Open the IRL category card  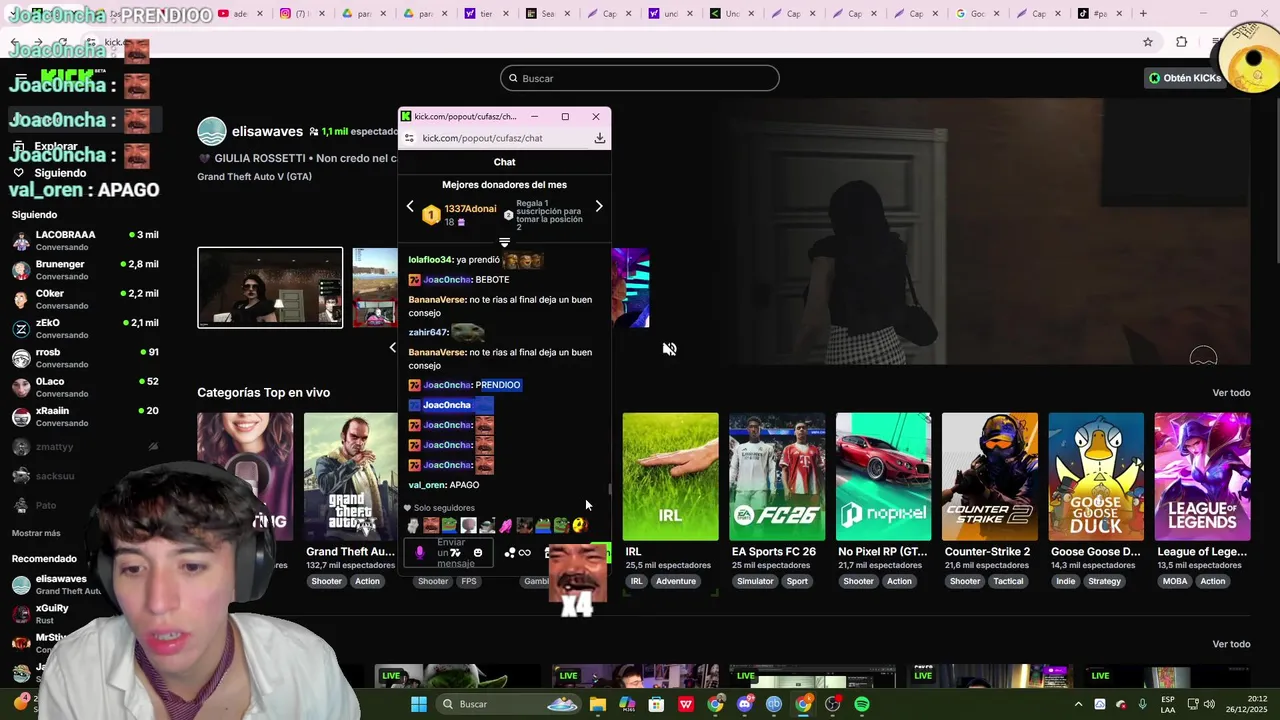tap(670, 477)
